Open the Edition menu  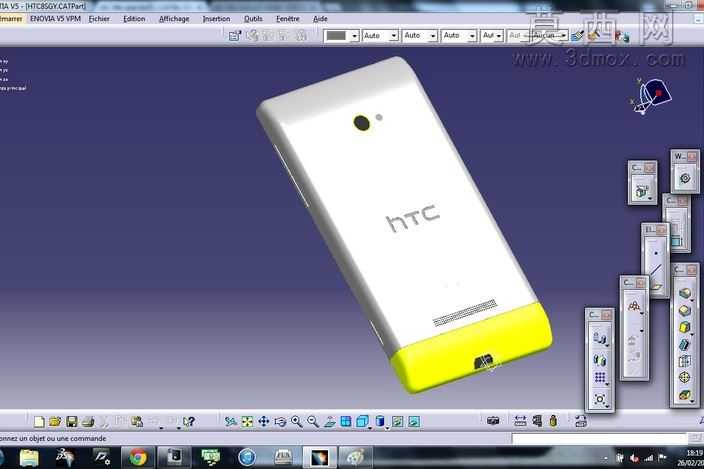click(x=134, y=19)
